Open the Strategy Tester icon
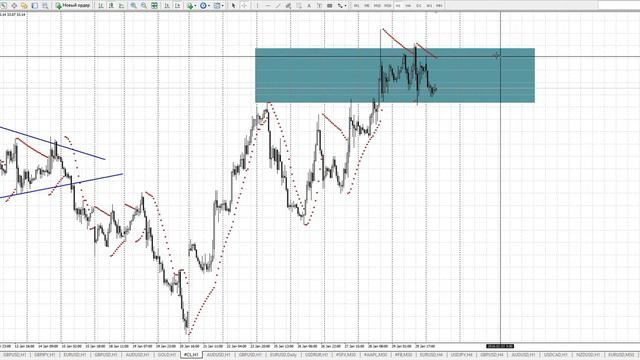Image resolution: width=640 pixels, height=360 pixels. pos(45,6)
